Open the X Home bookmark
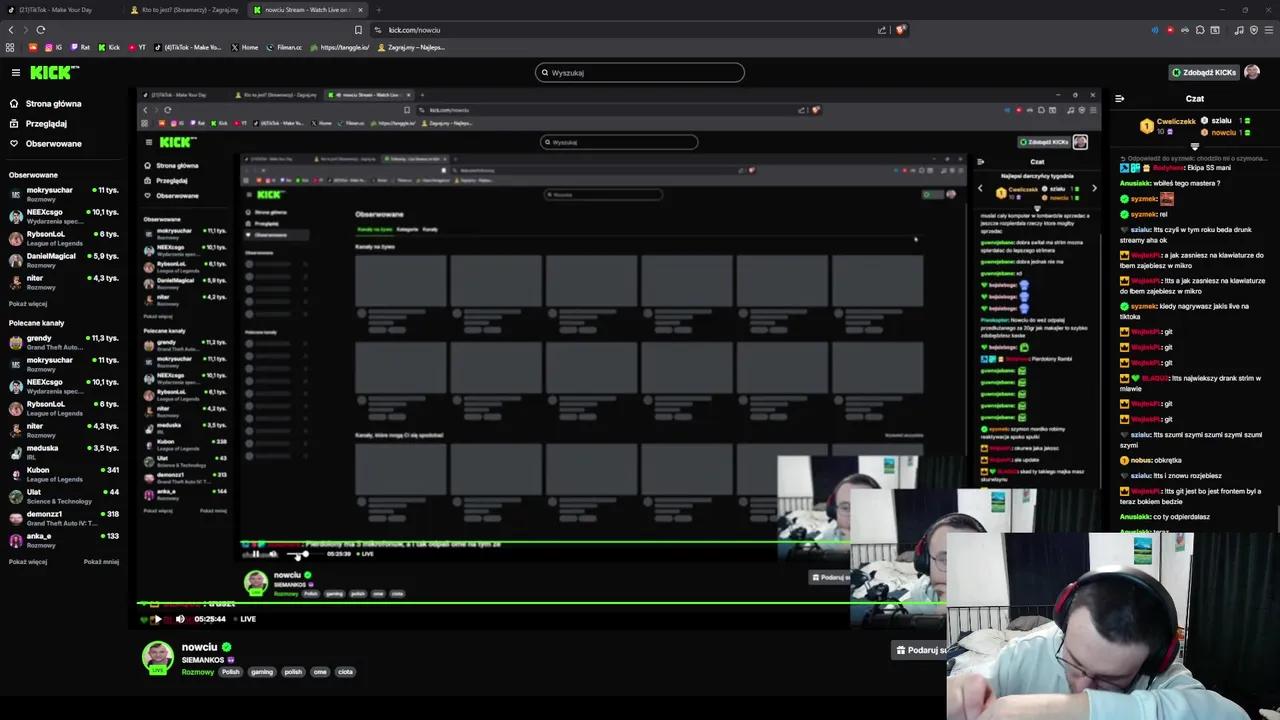 pos(244,47)
